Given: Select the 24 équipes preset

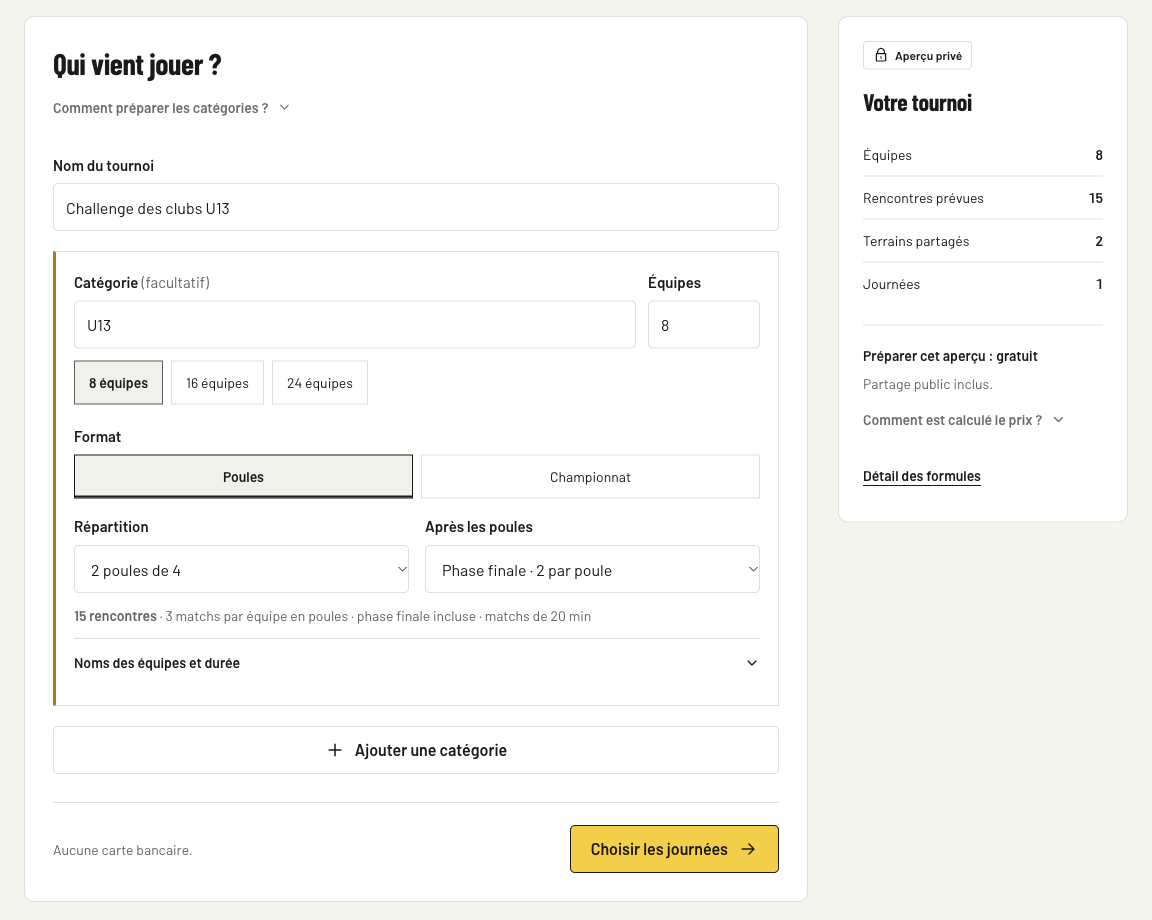Looking at the screenshot, I should coord(320,382).
